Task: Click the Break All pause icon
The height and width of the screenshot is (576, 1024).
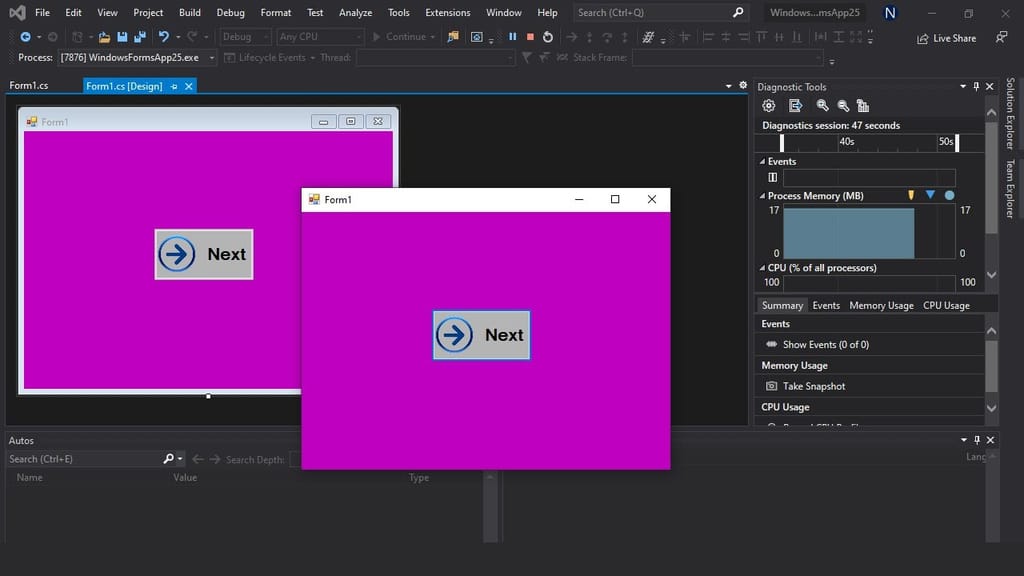Action: coord(511,36)
